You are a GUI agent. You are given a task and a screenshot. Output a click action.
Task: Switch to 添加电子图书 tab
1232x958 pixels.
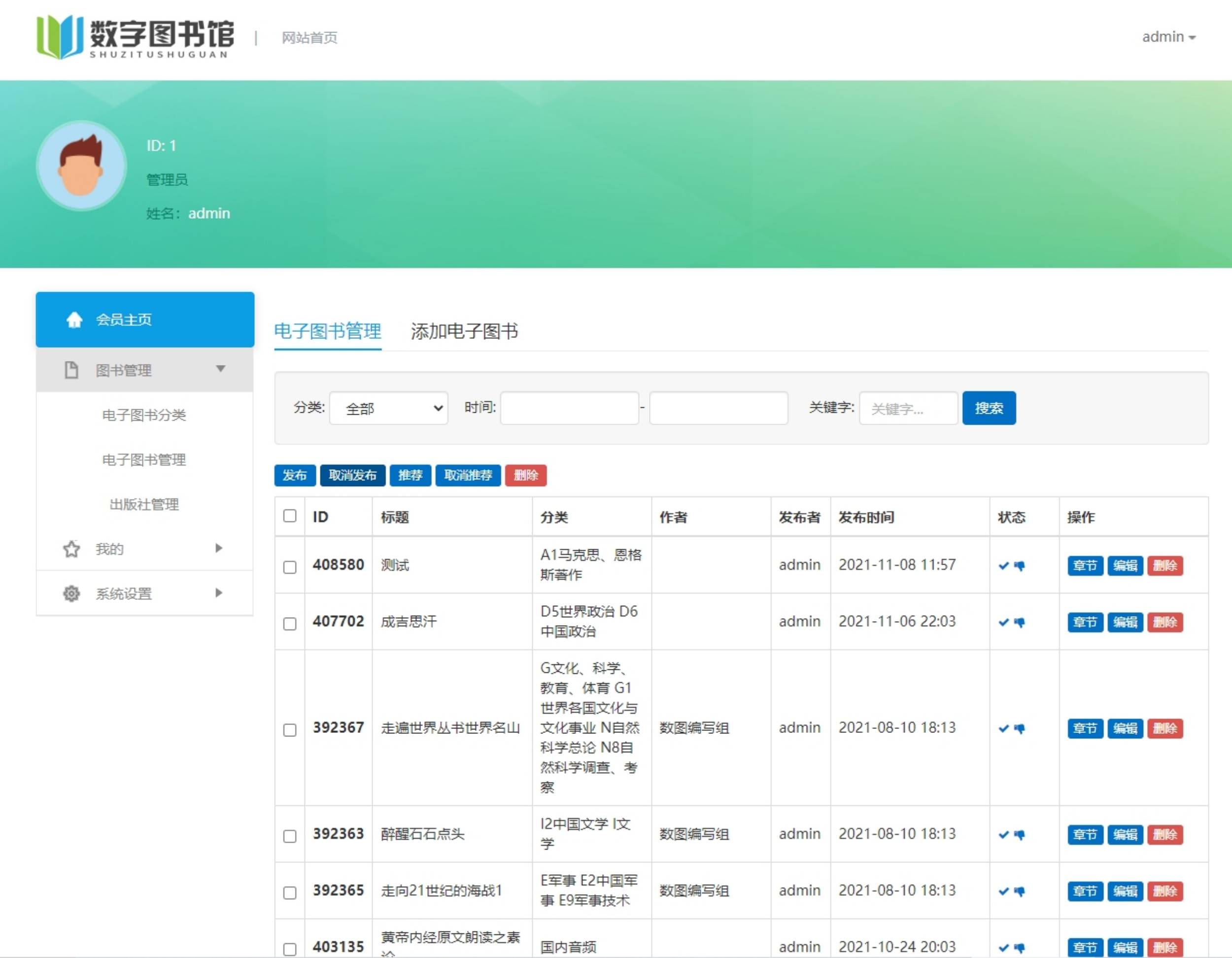464,331
